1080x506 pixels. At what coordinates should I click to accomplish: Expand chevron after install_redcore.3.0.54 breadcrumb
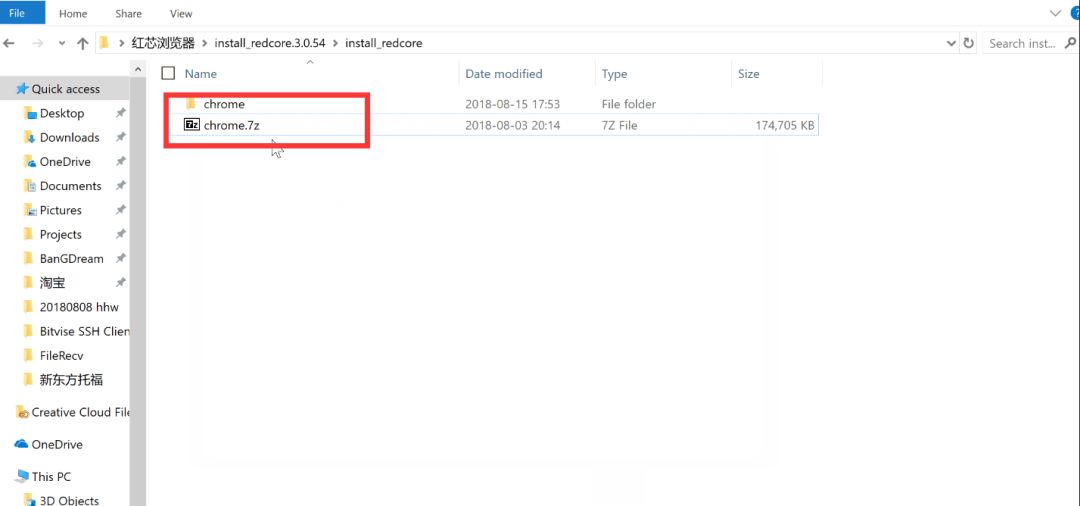pos(335,43)
